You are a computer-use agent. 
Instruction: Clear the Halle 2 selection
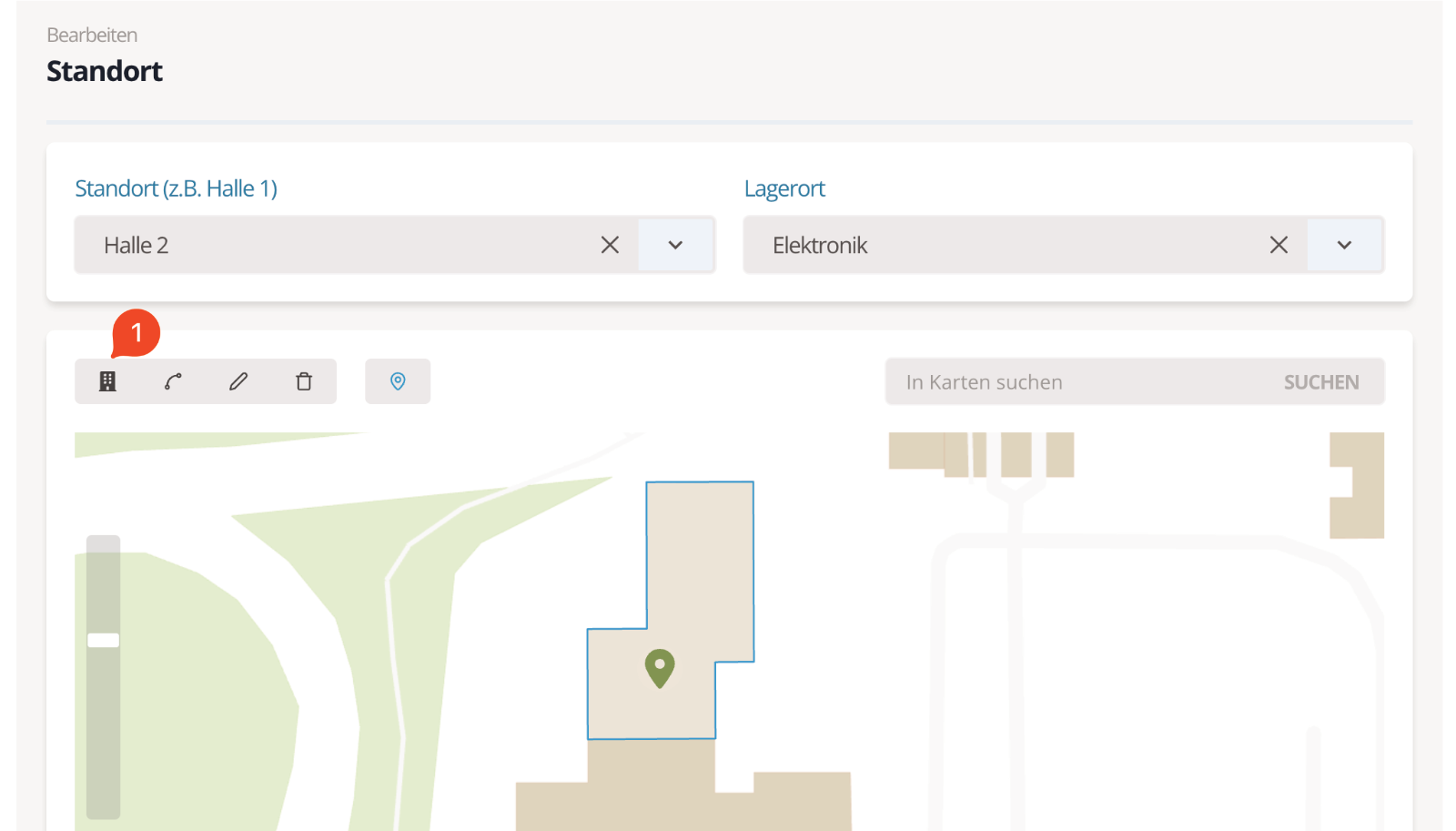610,245
